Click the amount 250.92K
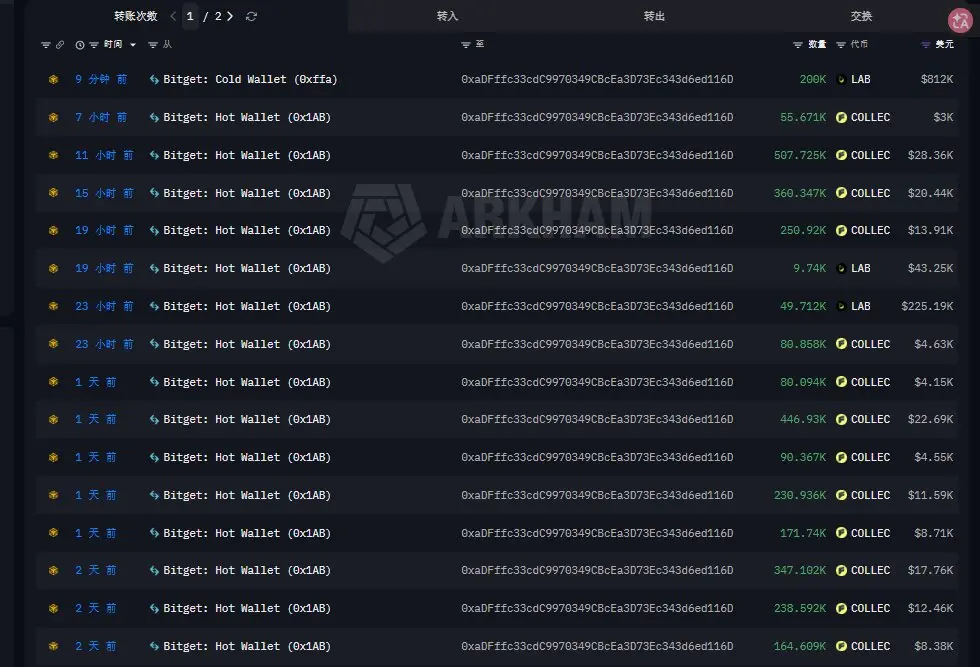The width and height of the screenshot is (980, 667). [803, 230]
